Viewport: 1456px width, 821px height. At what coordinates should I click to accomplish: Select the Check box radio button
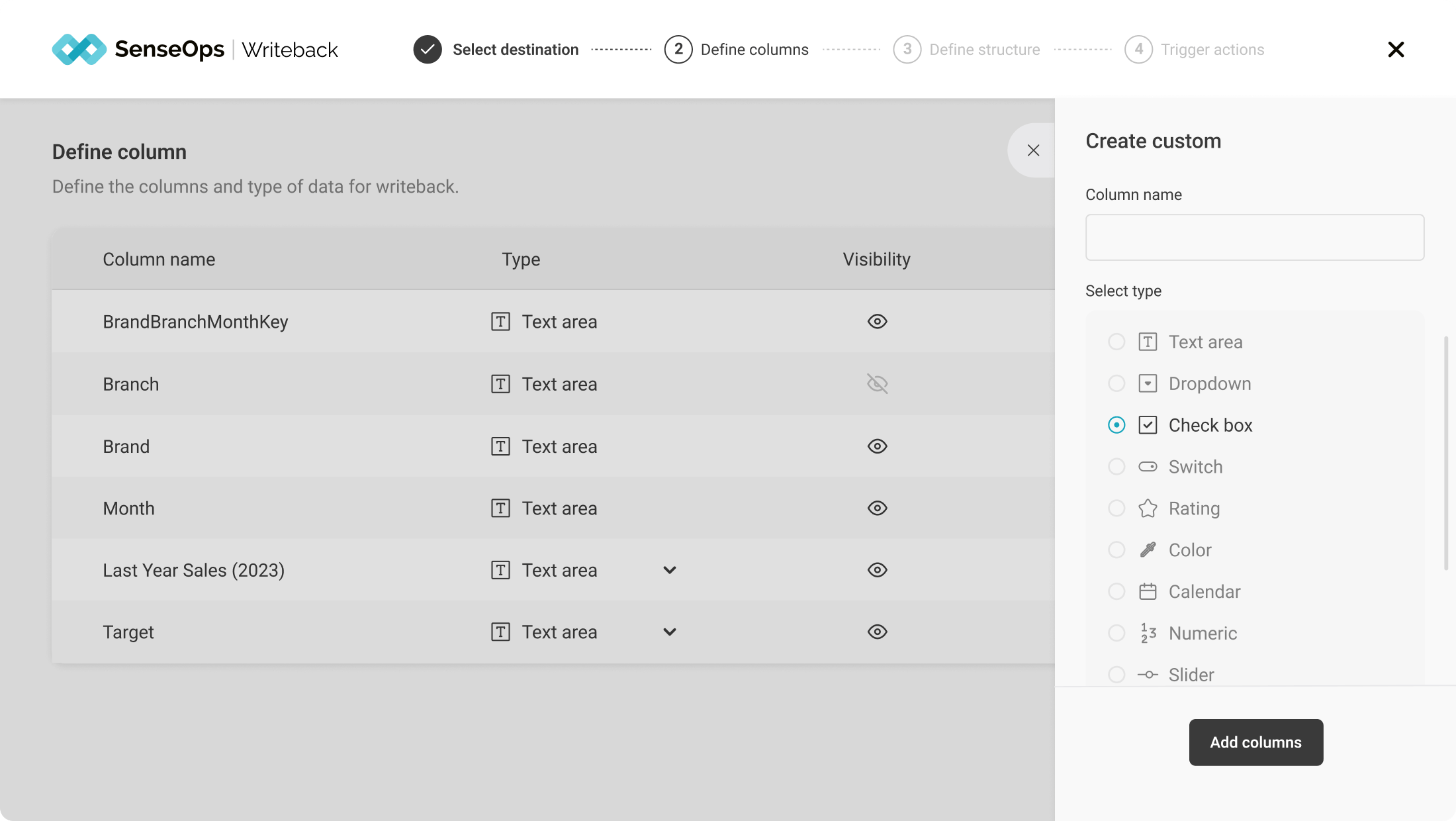click(1116, 425)
